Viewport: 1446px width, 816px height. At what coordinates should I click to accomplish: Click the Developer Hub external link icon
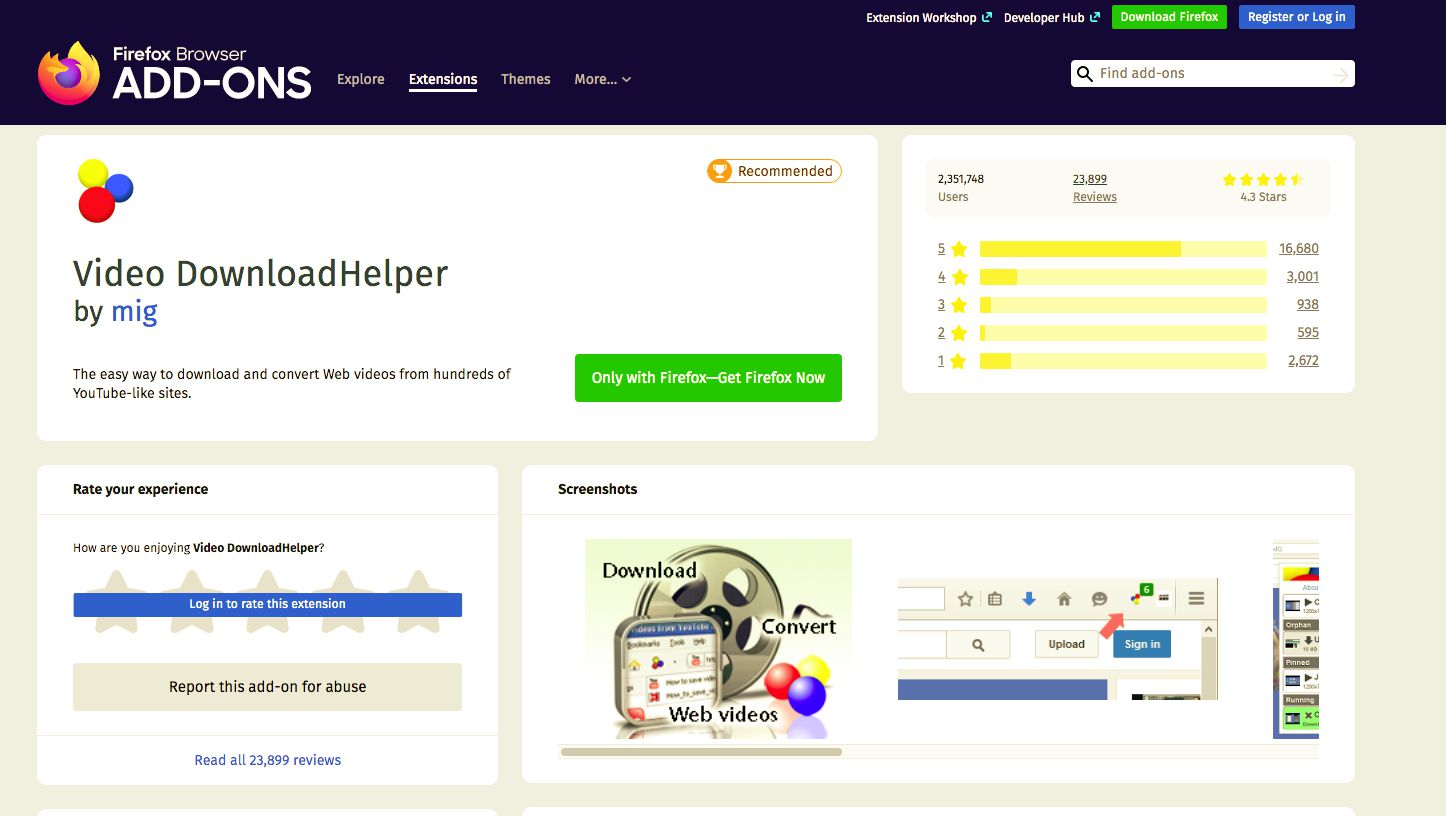click(1095, 17)
